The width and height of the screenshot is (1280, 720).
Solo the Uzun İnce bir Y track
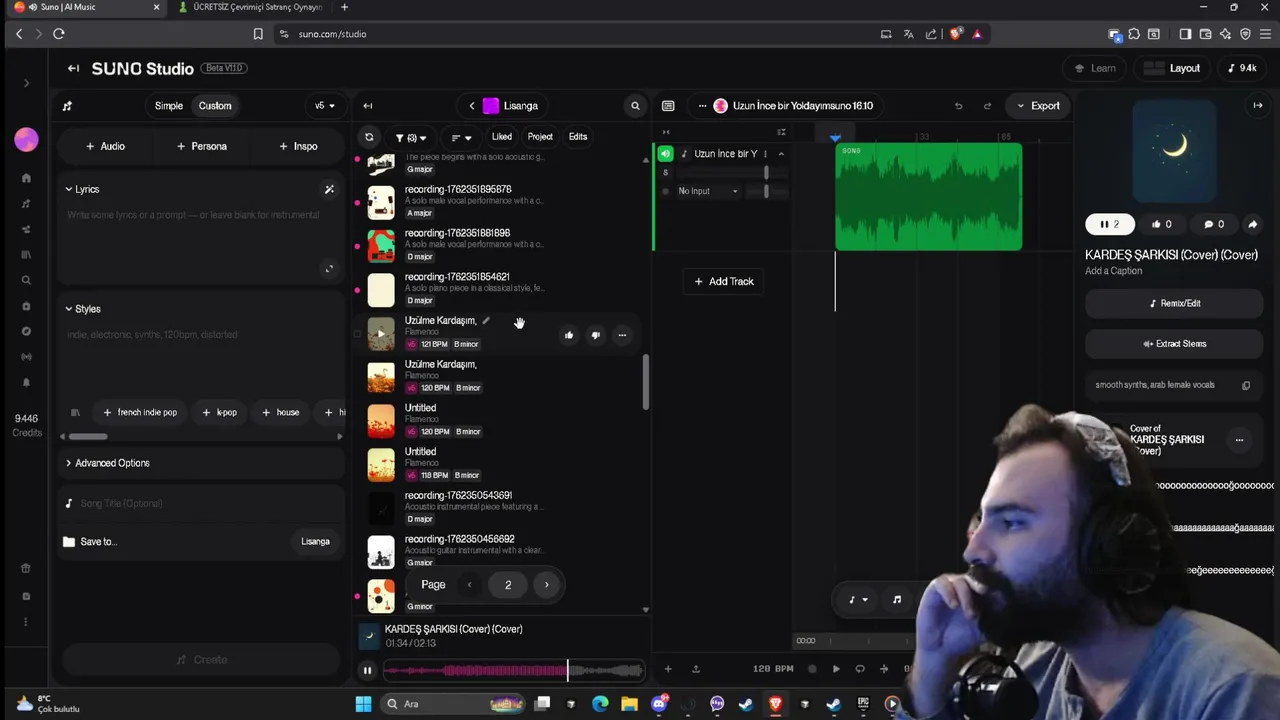[666, 173]
